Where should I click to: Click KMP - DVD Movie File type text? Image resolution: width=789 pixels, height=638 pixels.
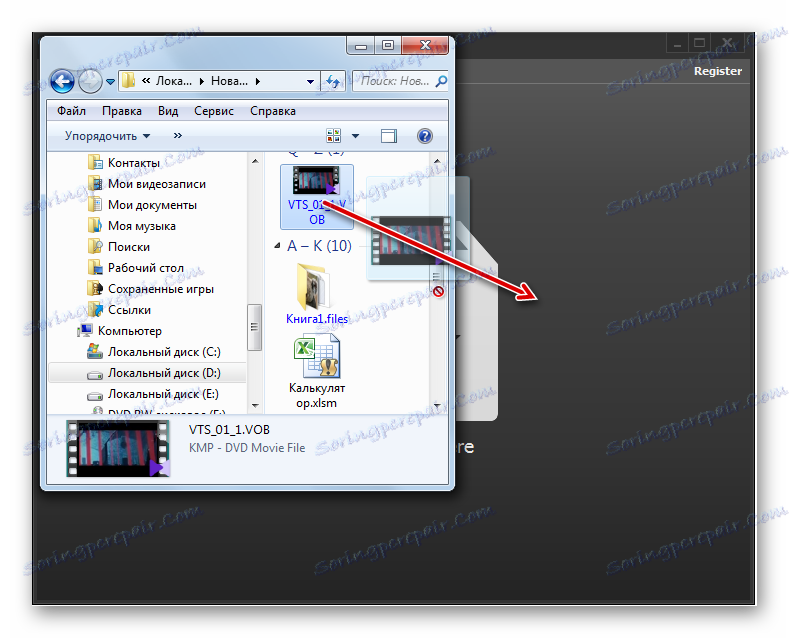(x=247, y=448)
